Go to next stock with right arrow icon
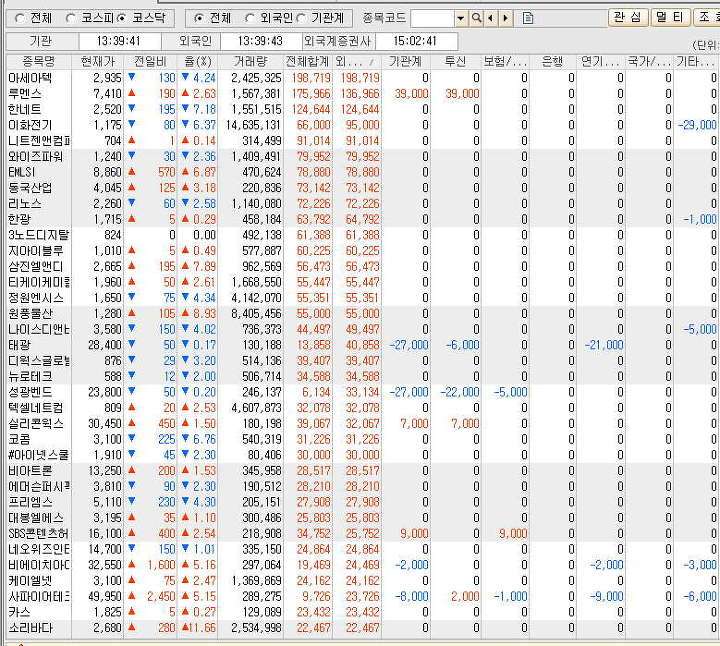 (x=506, y=18)
